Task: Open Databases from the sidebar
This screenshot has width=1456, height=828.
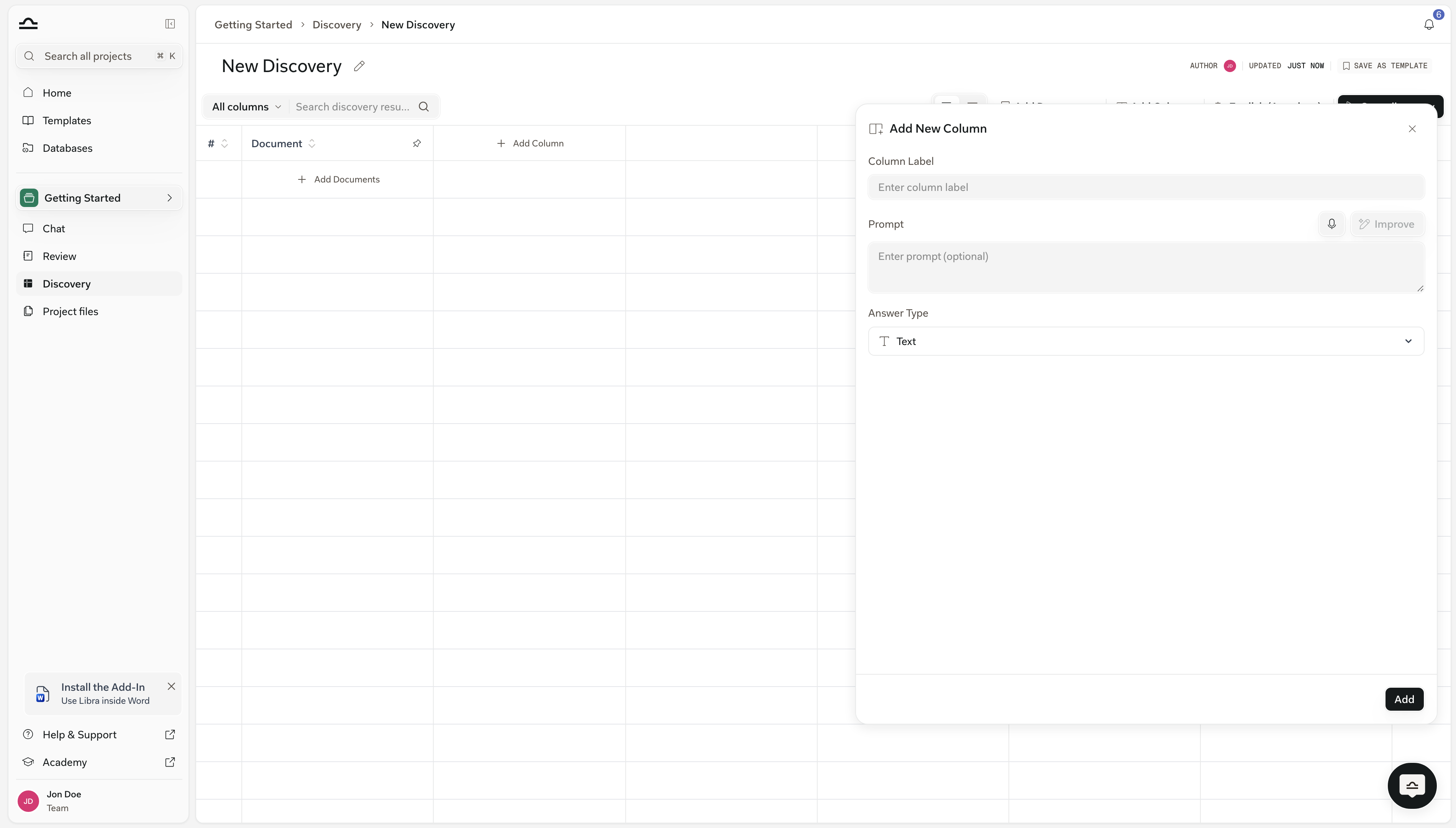Action: [99, 148]
